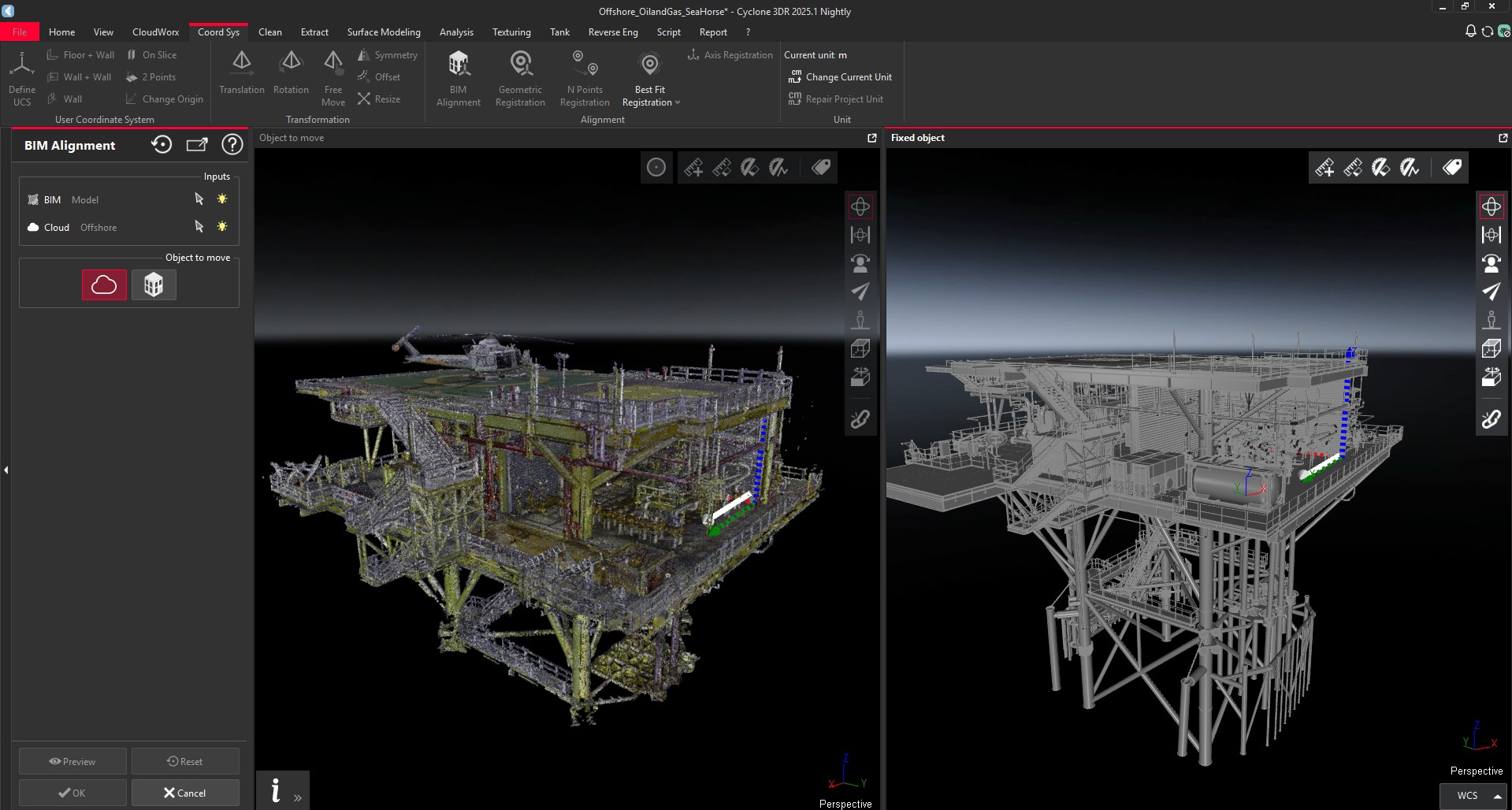Select the tag annotation icon above the point cloud view
The height and width of the screenshot is (810, 1512).
coord(820,167)
